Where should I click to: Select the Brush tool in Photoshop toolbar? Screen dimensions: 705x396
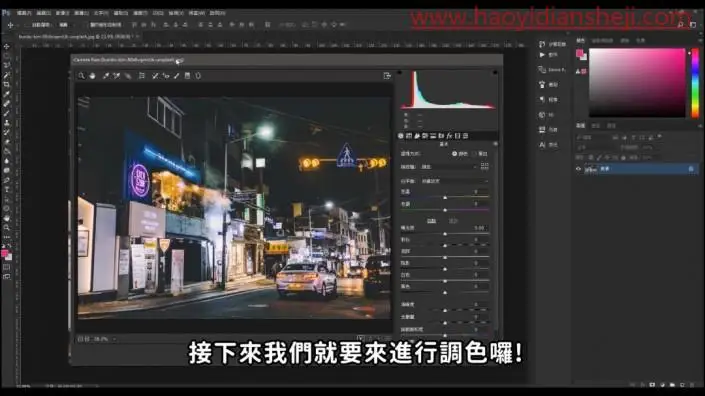click(6, 113)
